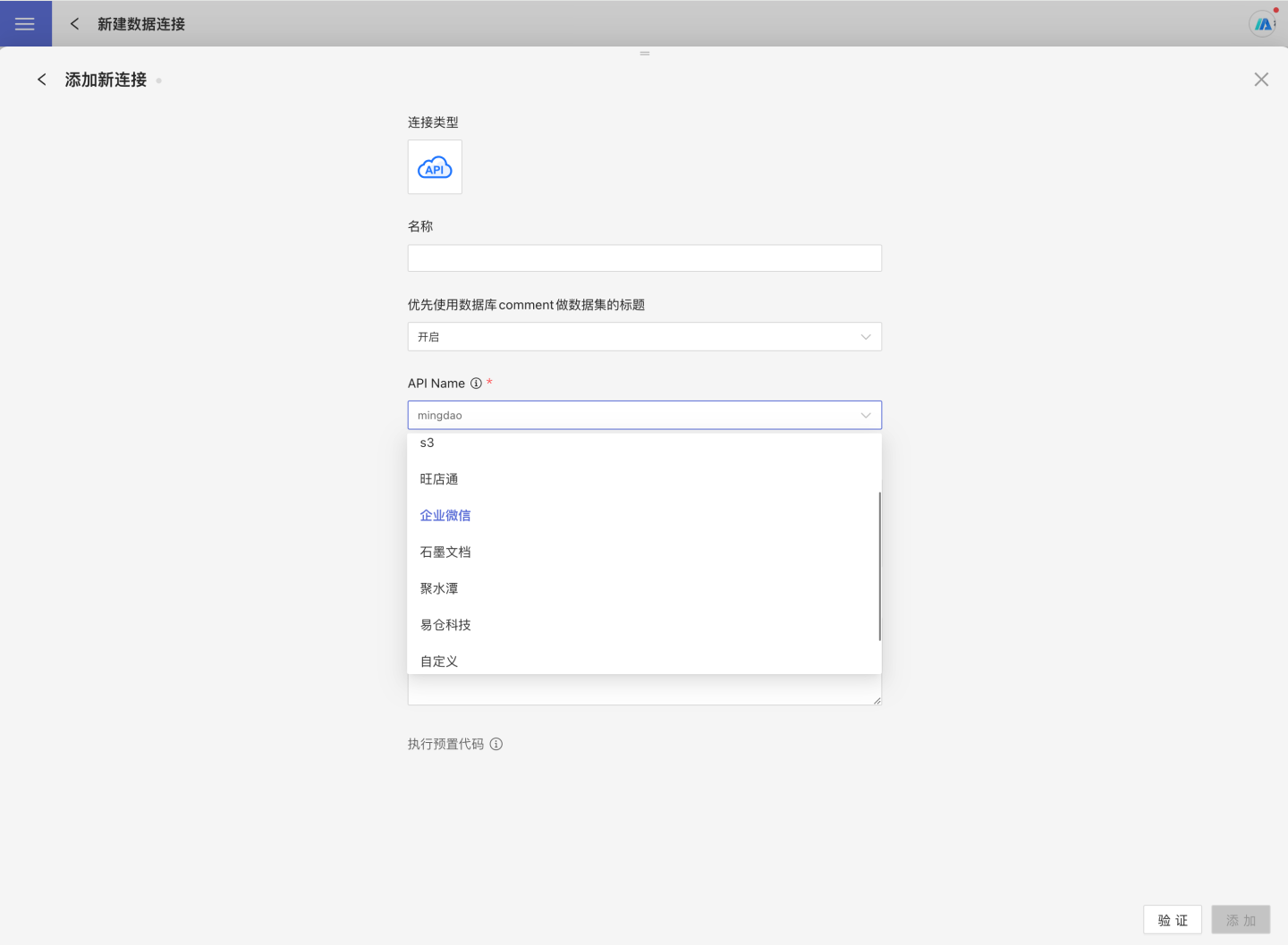
Task: Open the comment title 开启 dropdown
Action: tap(644, 337)
